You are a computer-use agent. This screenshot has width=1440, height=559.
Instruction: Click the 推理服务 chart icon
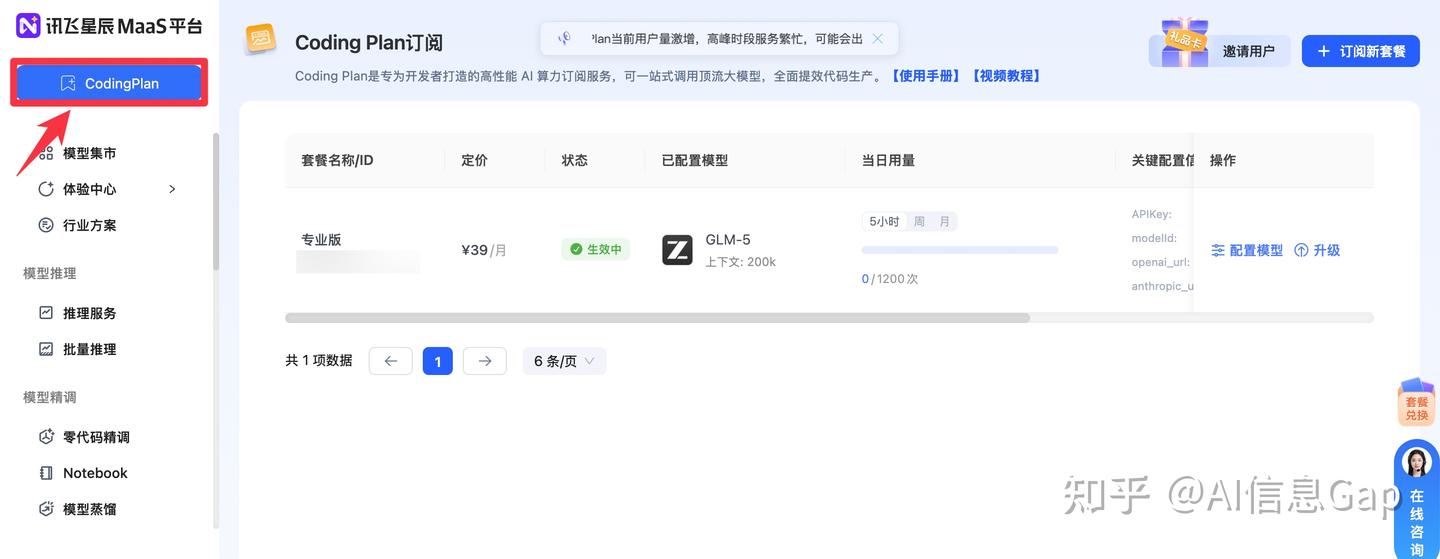click(46, 313)
